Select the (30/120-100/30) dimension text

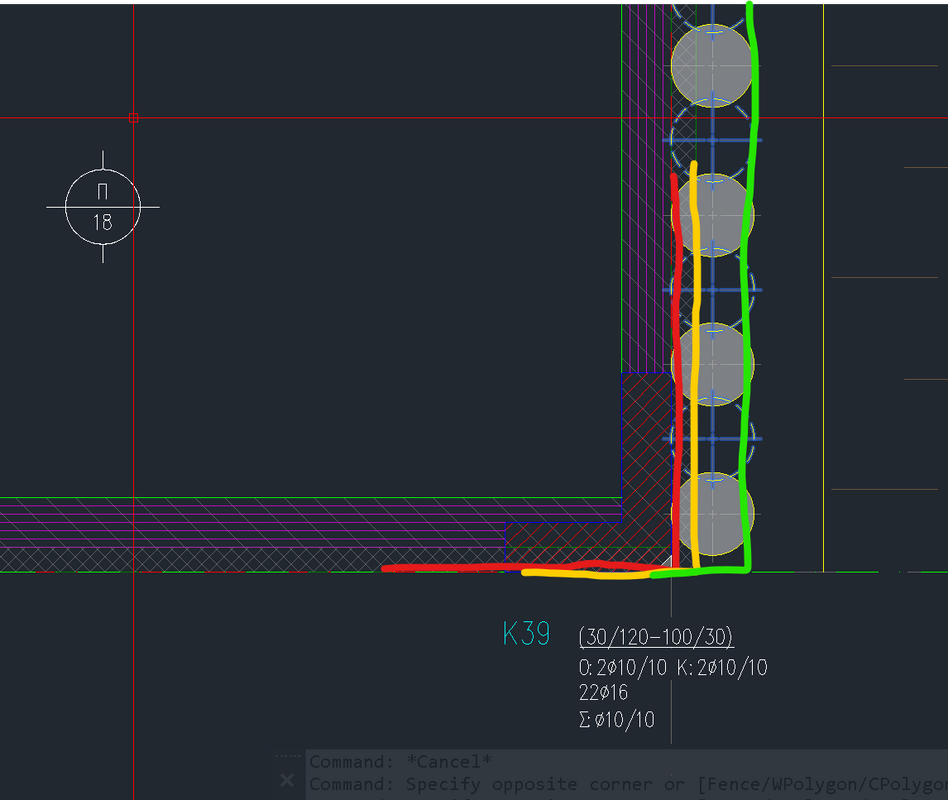(656, 637)
